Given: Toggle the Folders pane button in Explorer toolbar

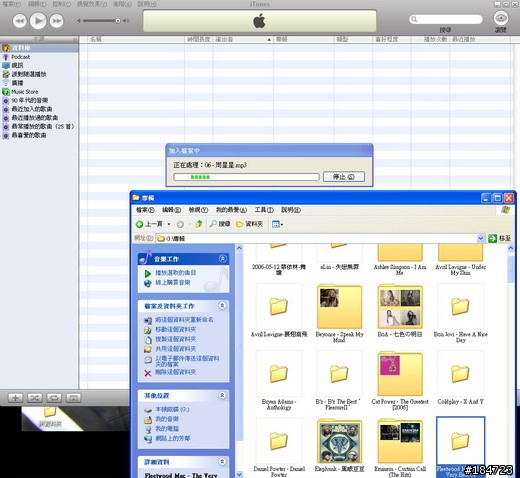Looking at the screenshot, I should (250, 224).
